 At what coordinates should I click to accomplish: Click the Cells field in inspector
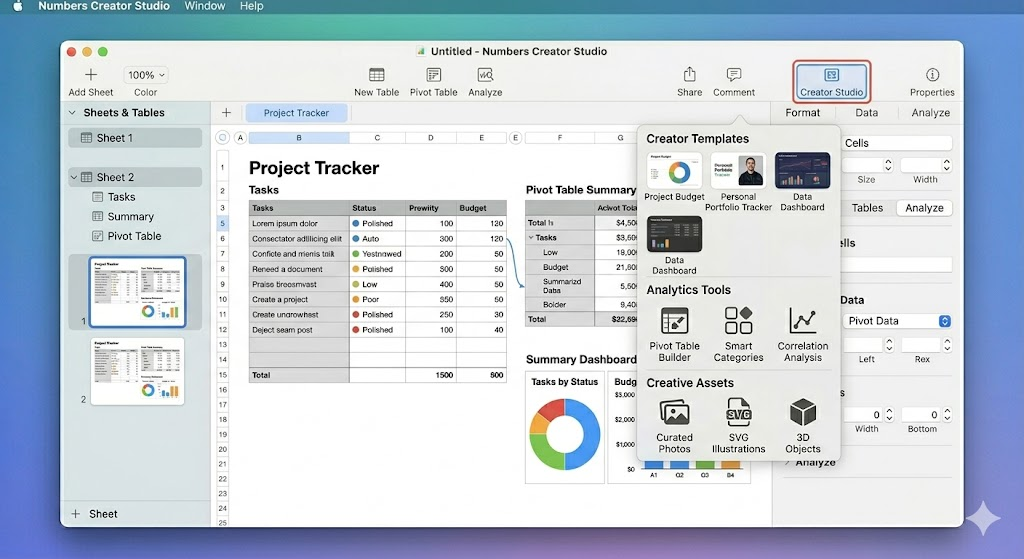coord(896,143)
